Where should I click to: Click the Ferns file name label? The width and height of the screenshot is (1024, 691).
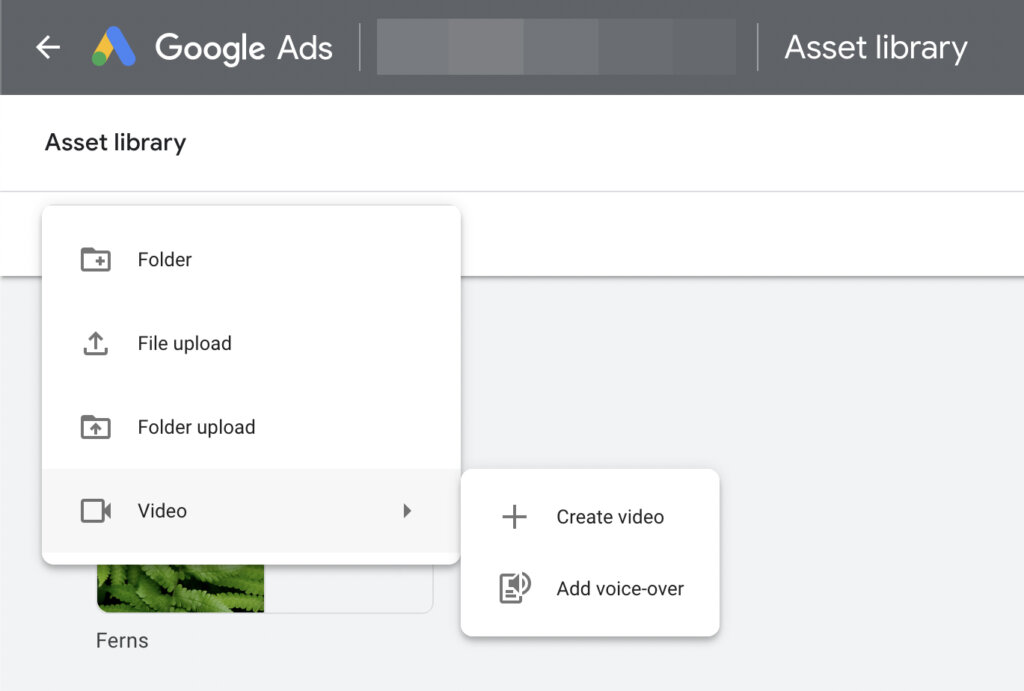122,640
